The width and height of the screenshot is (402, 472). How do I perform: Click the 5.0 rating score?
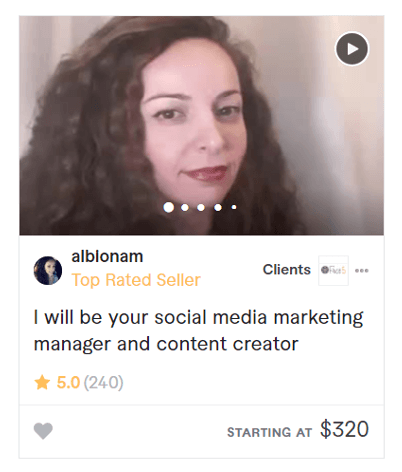click(x=68, y=382)
